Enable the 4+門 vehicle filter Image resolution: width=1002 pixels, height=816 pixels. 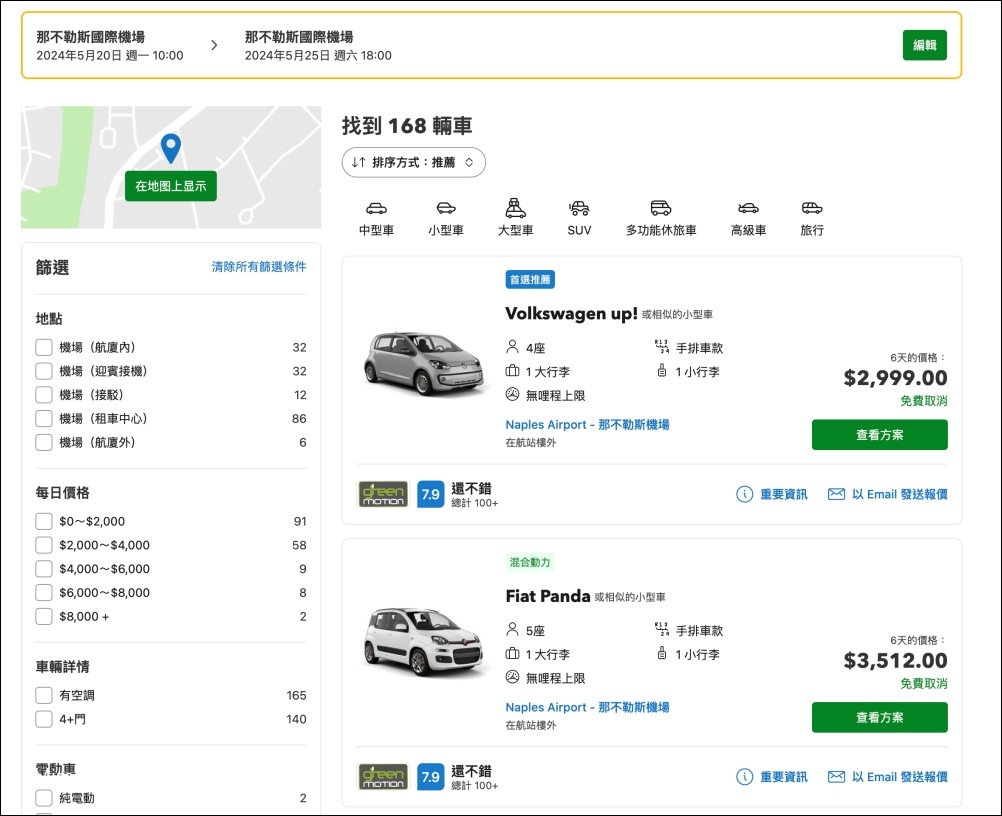pyautogui.click(x=43, y=719)
